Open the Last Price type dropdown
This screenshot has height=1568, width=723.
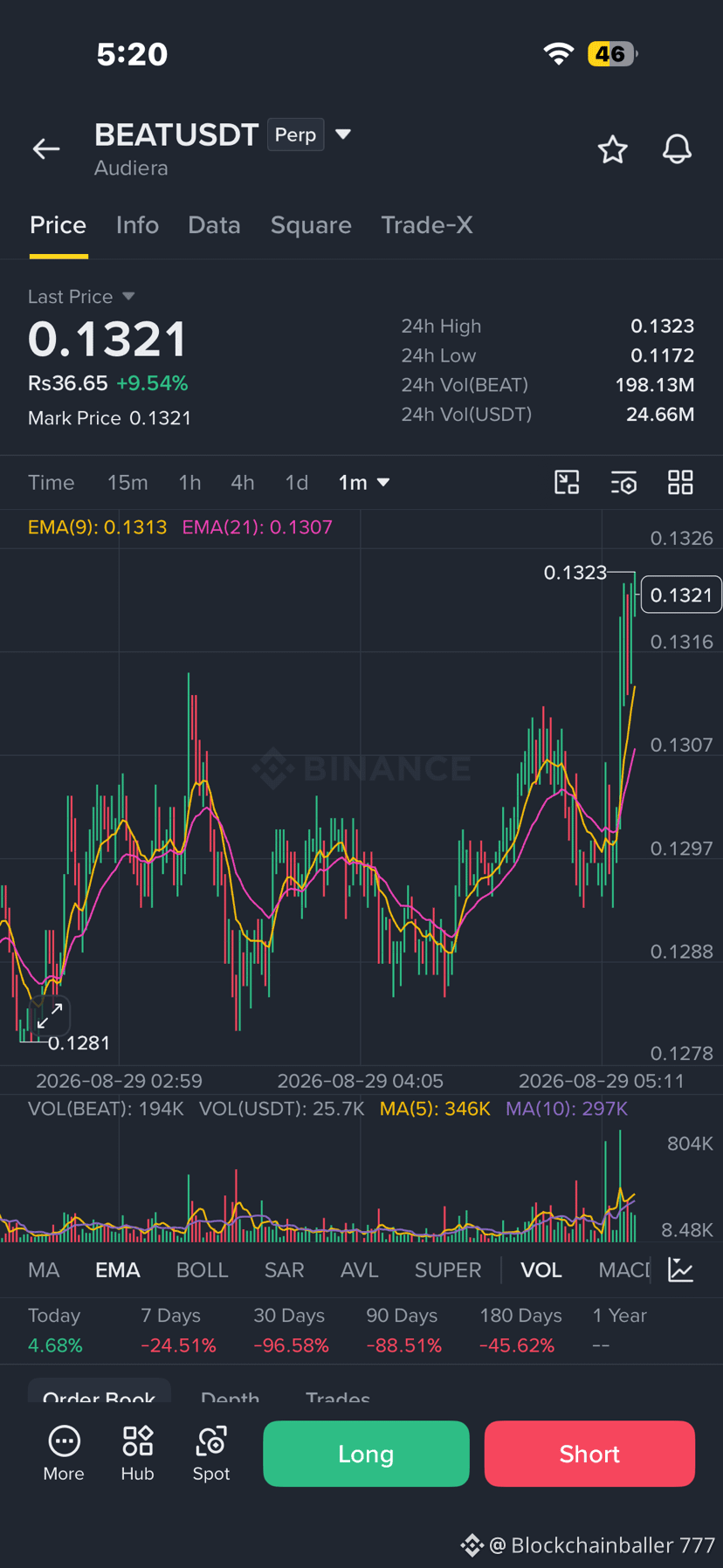coord(128,297)
